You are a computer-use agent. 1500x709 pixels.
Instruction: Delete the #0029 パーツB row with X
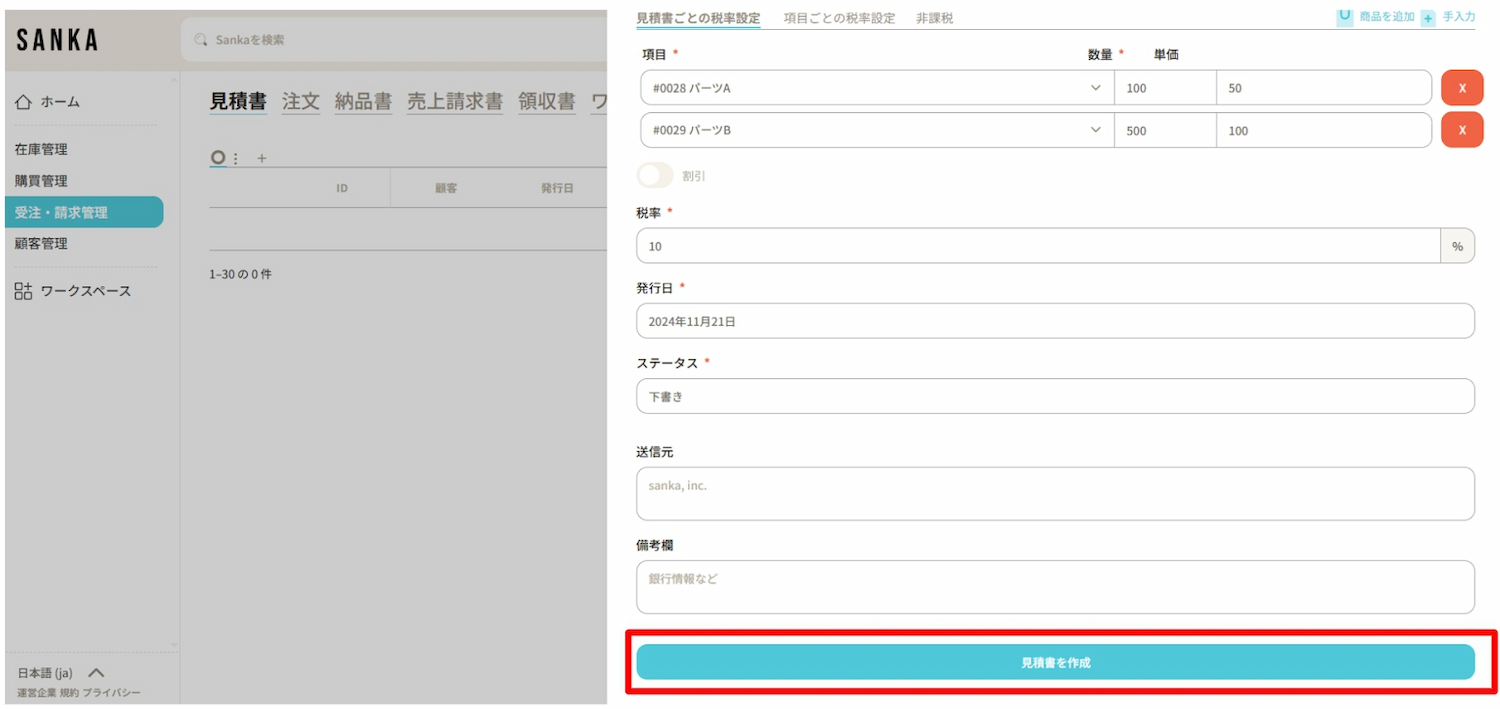click(x=1461, y=130)
